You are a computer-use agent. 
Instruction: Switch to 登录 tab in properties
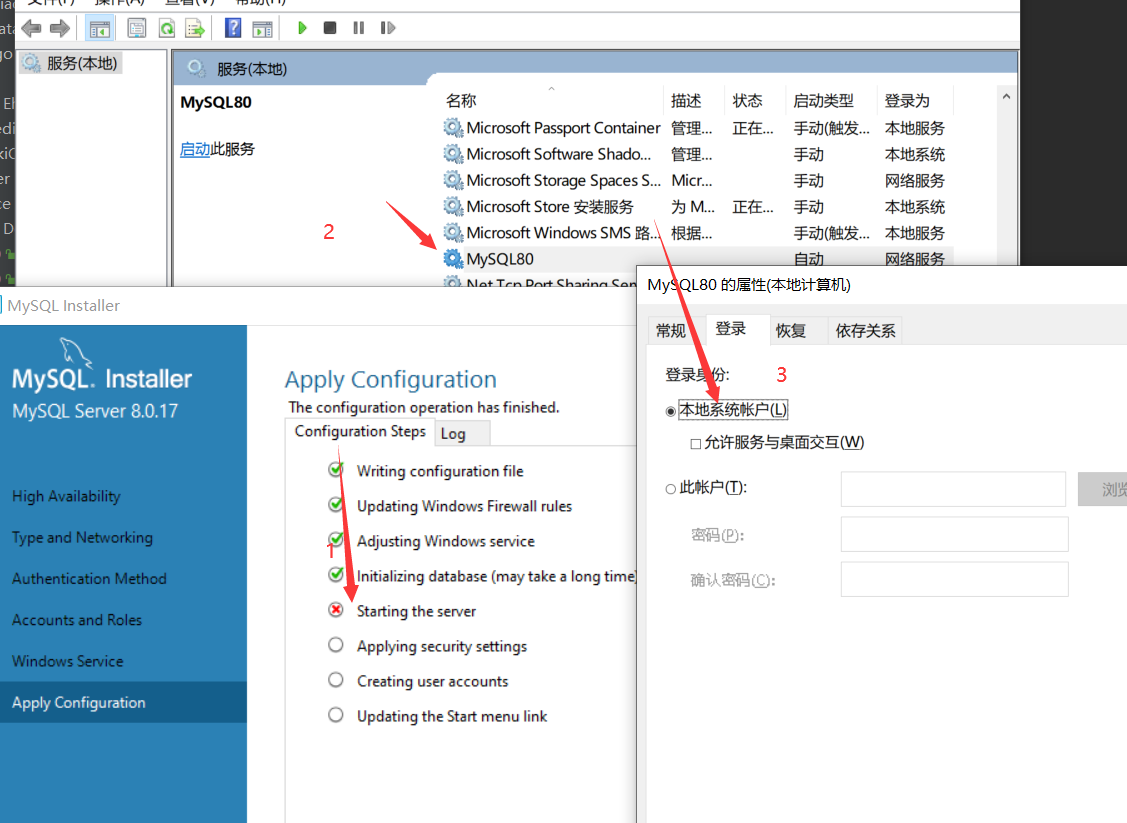[731, 329]
